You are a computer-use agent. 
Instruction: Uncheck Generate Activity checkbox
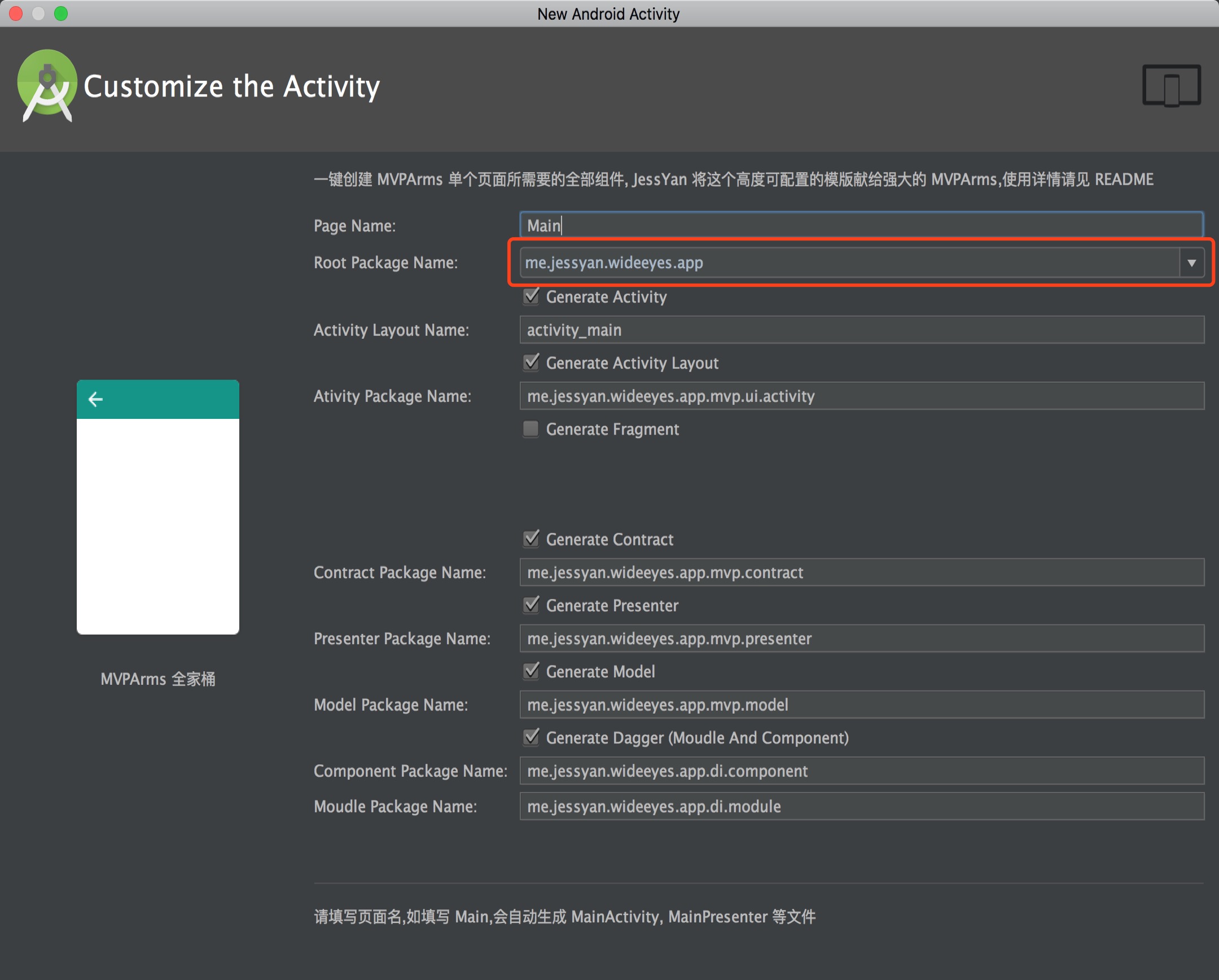[x=531, y=296]
